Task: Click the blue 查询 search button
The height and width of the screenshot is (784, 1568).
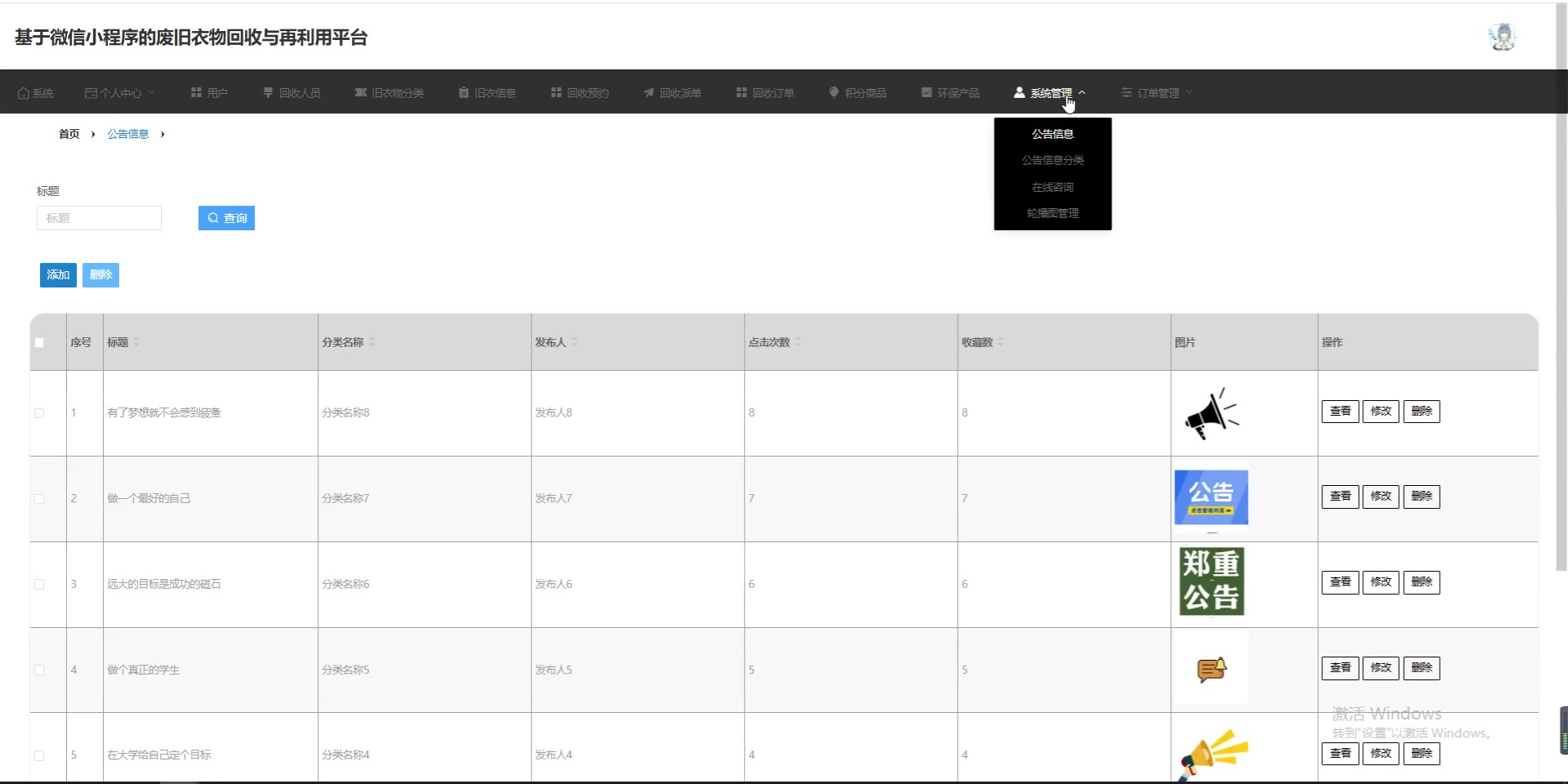Action: 226,218
